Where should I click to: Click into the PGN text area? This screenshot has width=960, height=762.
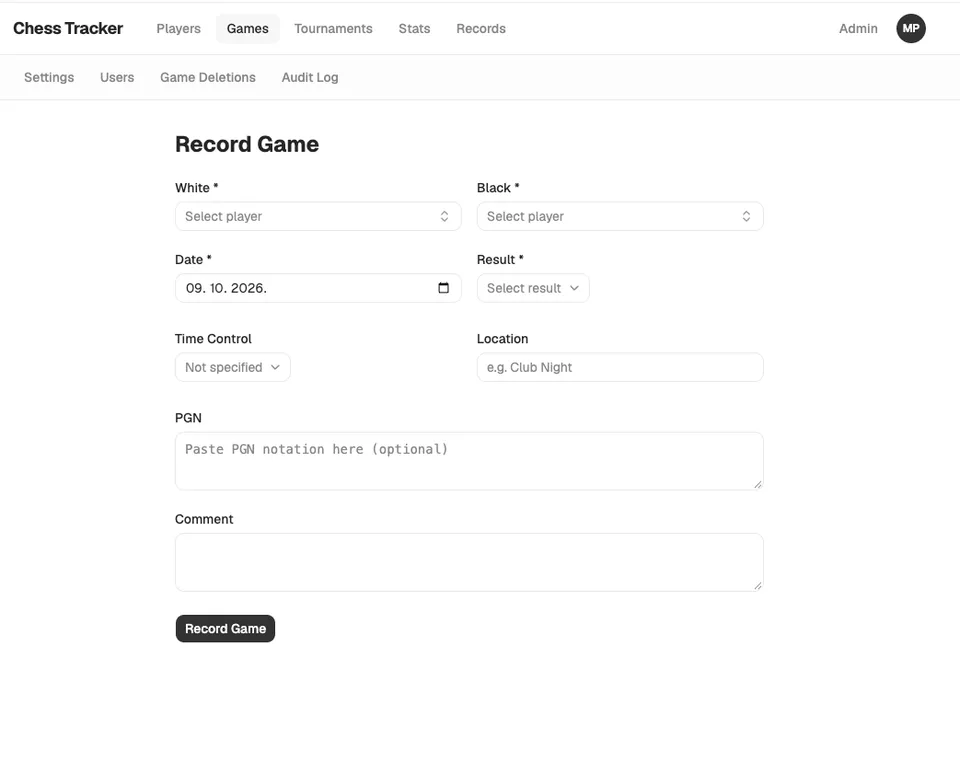point(469,461)
